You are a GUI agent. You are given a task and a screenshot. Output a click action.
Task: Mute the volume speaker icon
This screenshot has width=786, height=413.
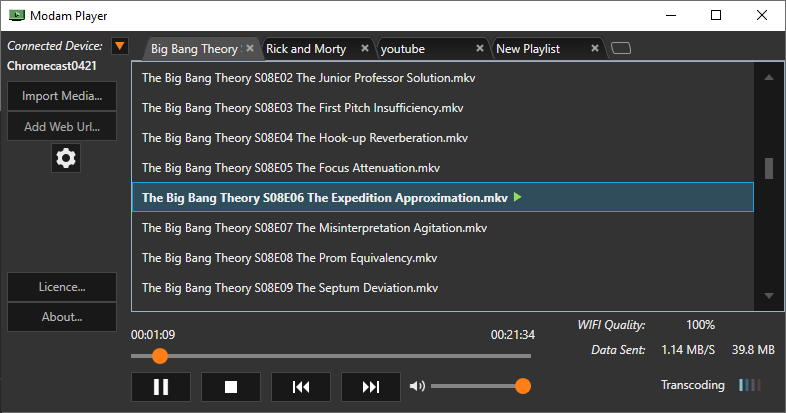pyautogui.click(x=417, y=387)
